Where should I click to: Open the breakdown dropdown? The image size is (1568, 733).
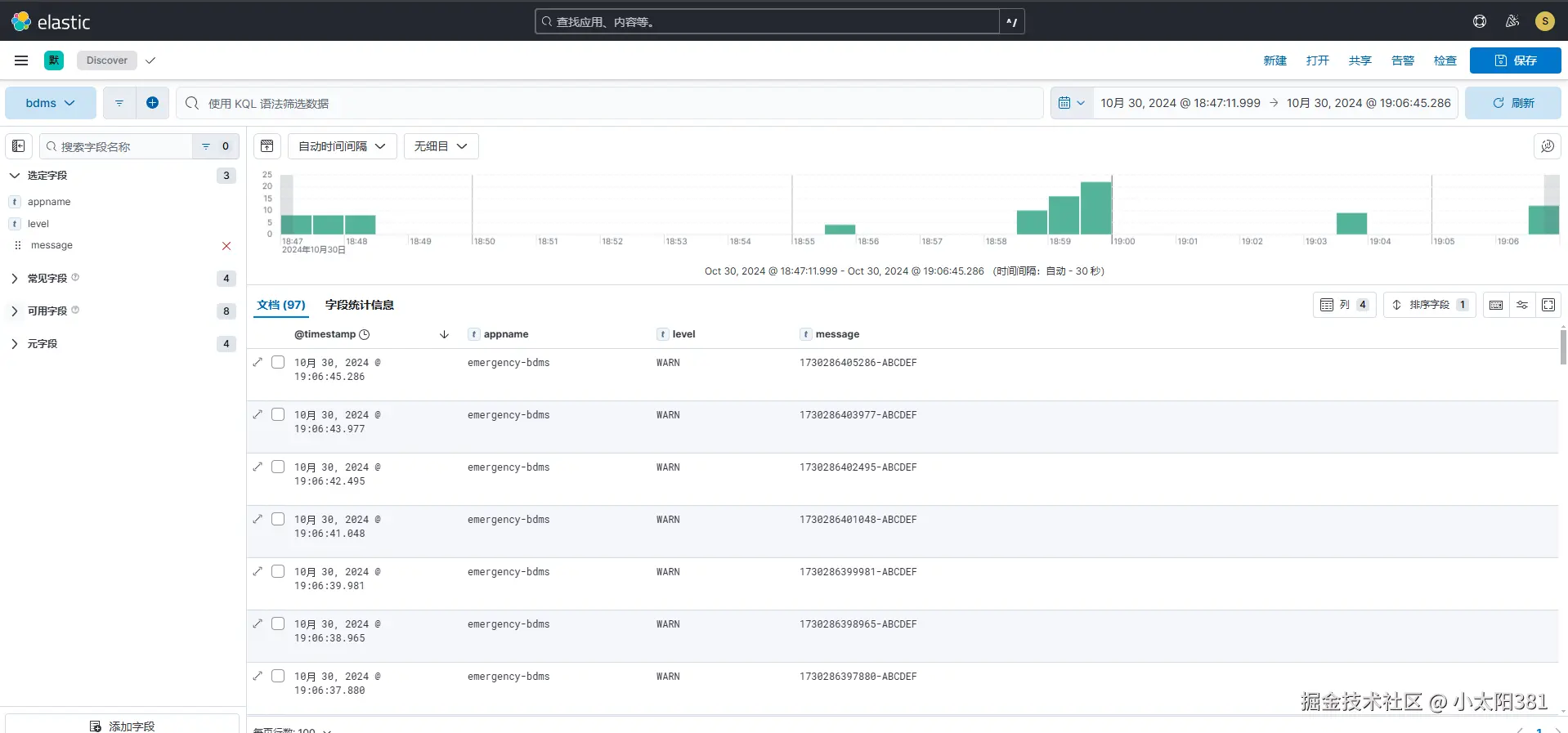pyautogui.click(x=441, y=146)
